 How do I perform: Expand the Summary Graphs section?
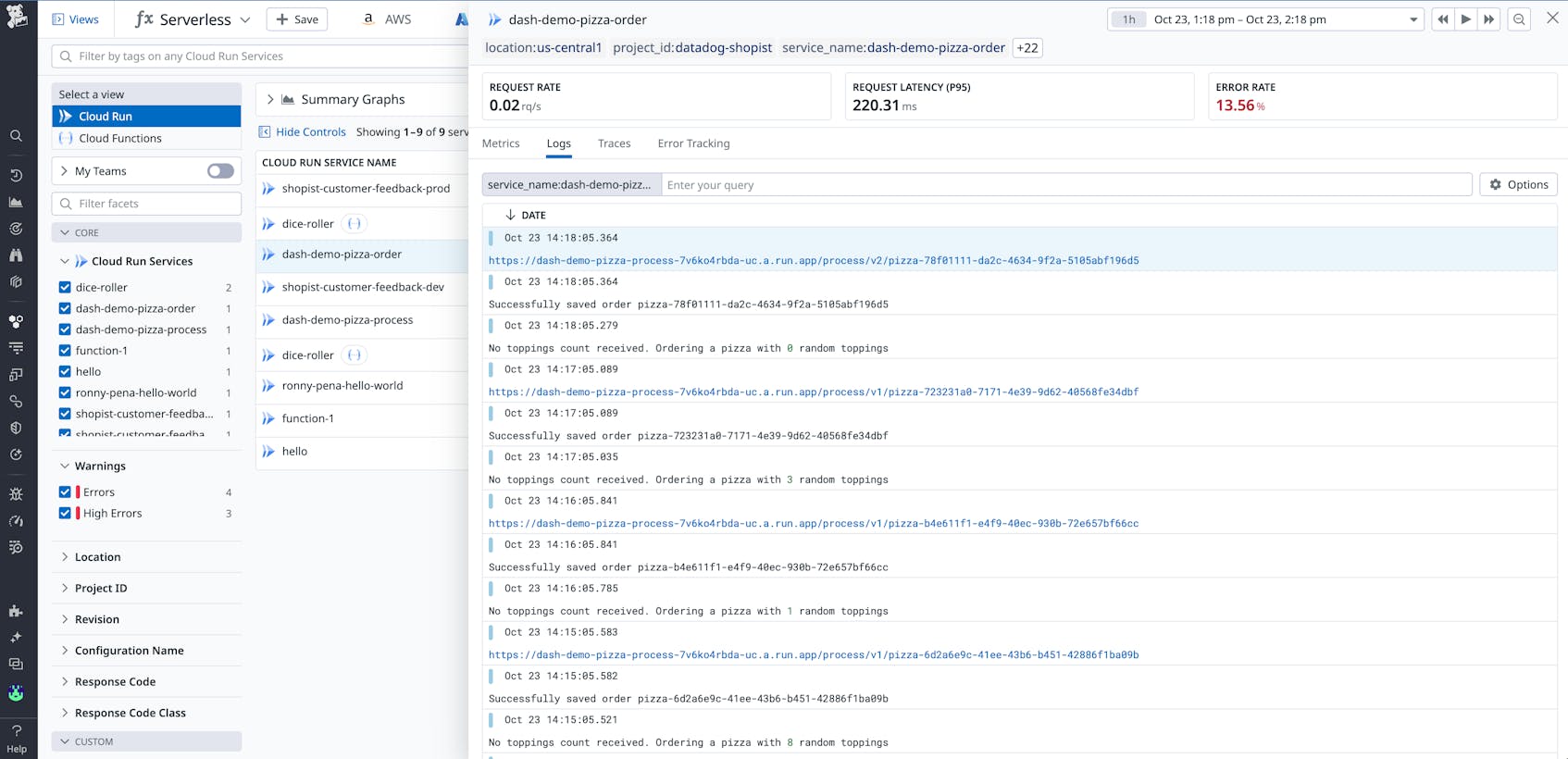[x=270, y=99]
